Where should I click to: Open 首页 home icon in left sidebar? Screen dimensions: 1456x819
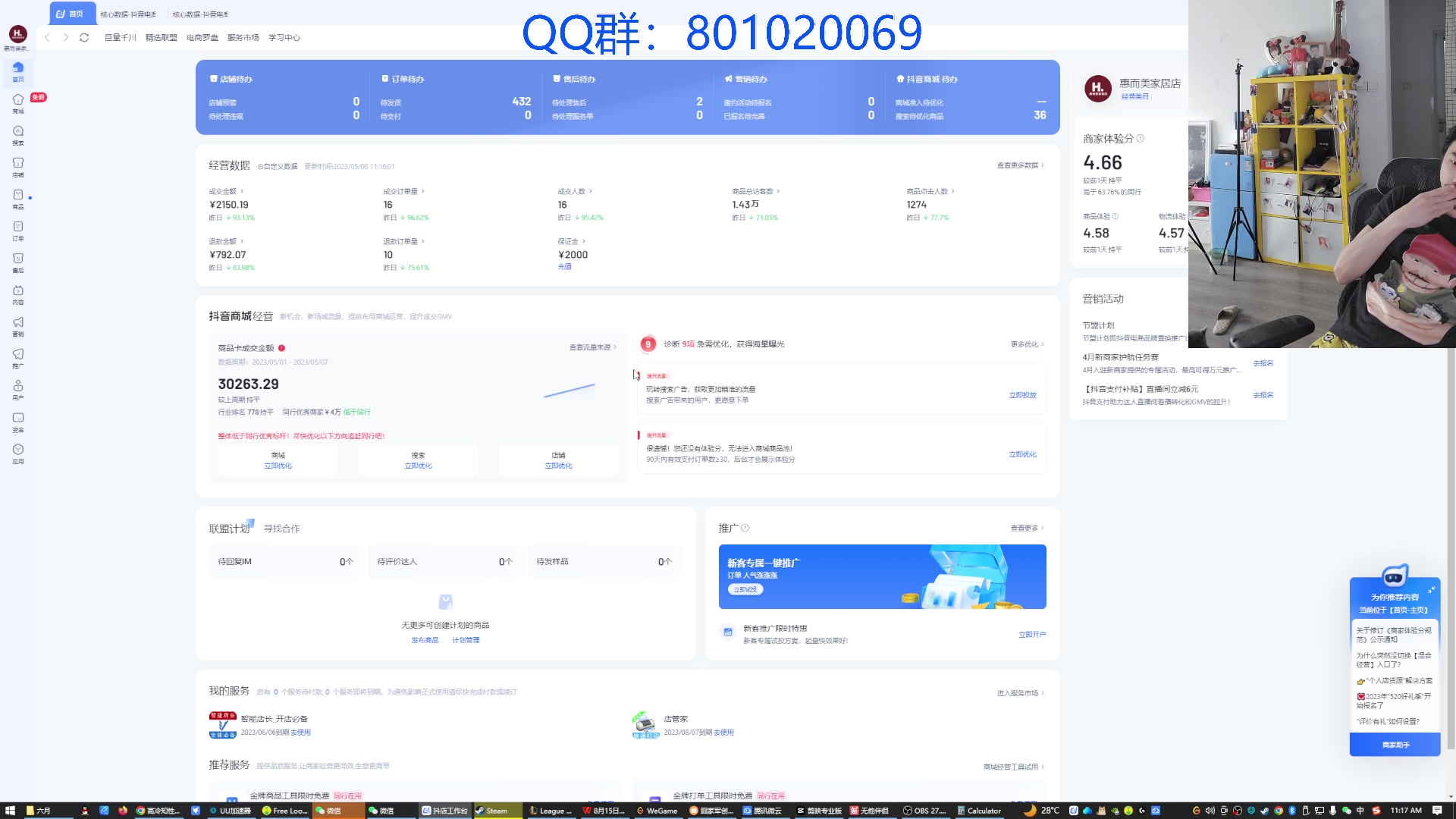click(18, 71)
